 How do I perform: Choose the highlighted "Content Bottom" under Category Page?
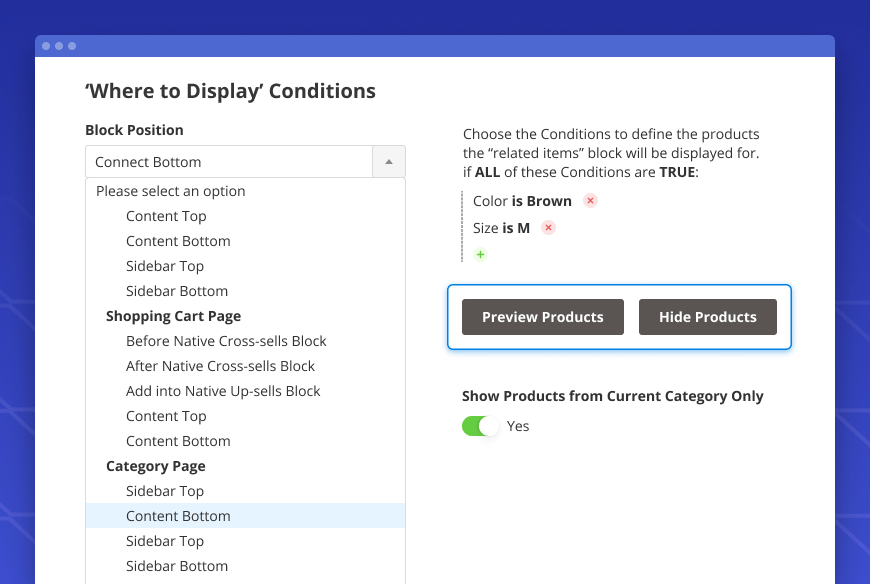tap(178, 515)
